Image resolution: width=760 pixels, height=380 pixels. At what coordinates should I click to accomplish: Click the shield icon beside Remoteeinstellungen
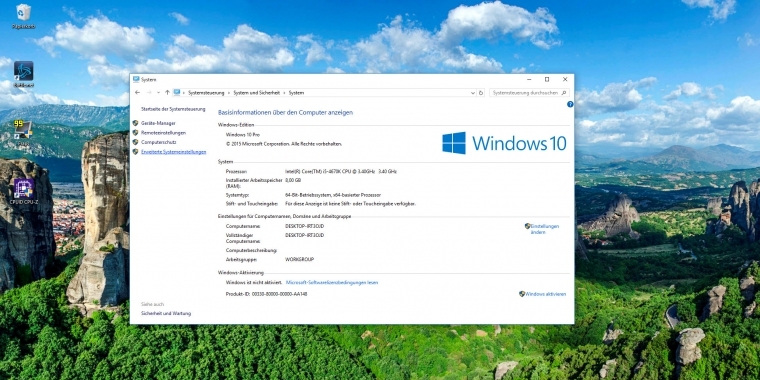[135, 133]
